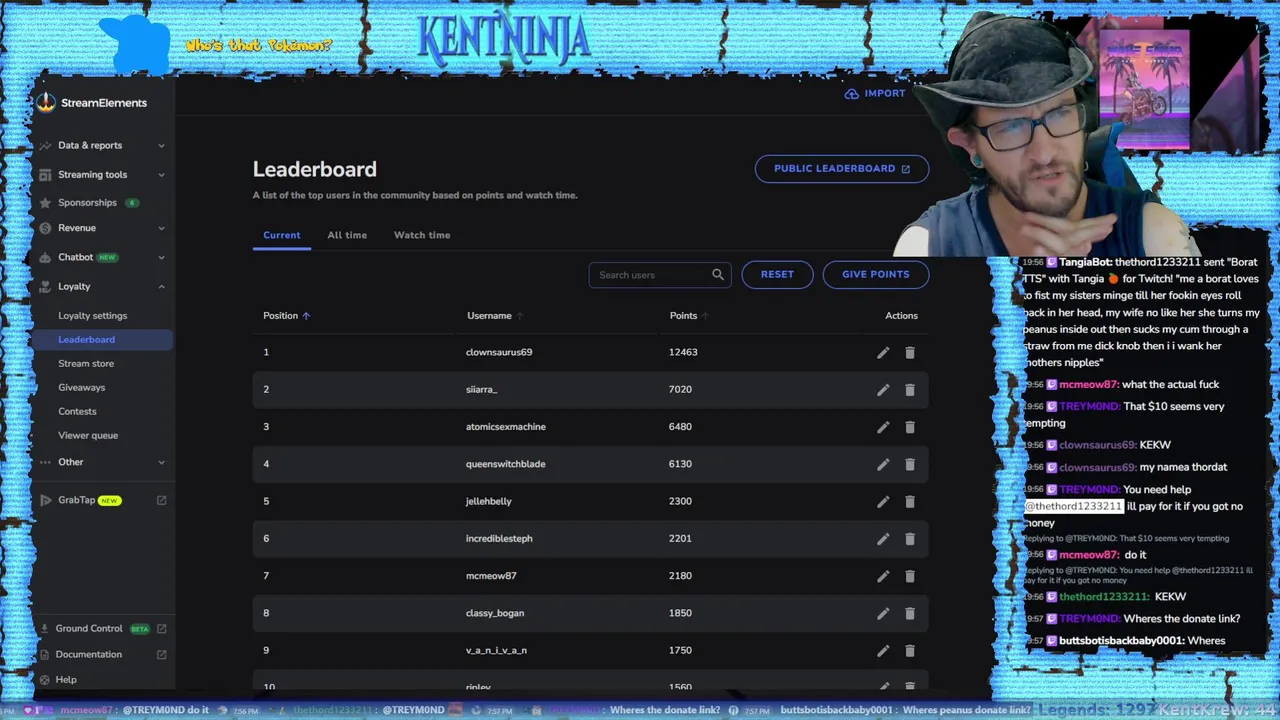Switch to the Current tab

coord(281,235)
